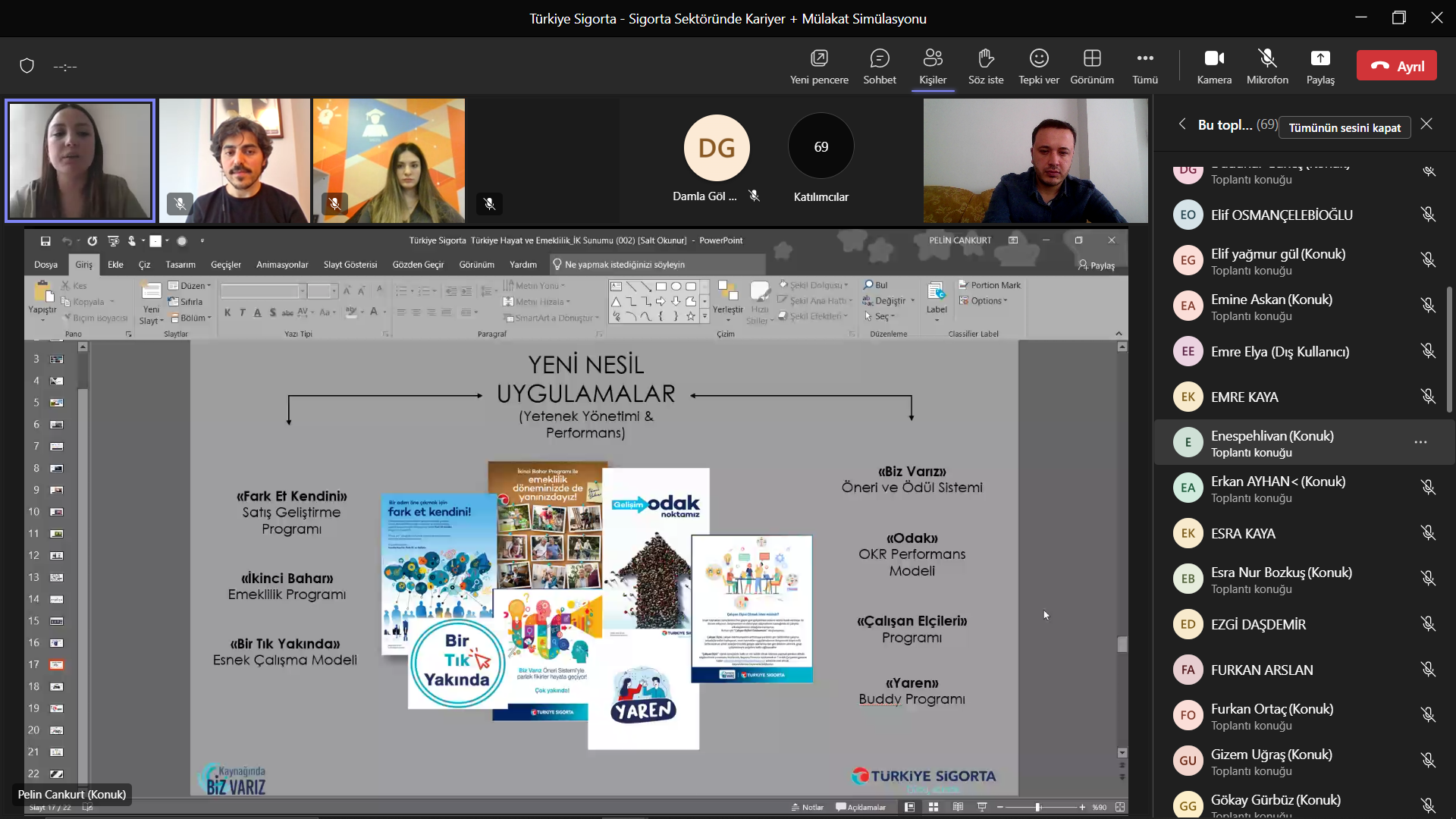1456x819 pixels.
Task: Click slide sorter view icon
Action: coord(934,807)
